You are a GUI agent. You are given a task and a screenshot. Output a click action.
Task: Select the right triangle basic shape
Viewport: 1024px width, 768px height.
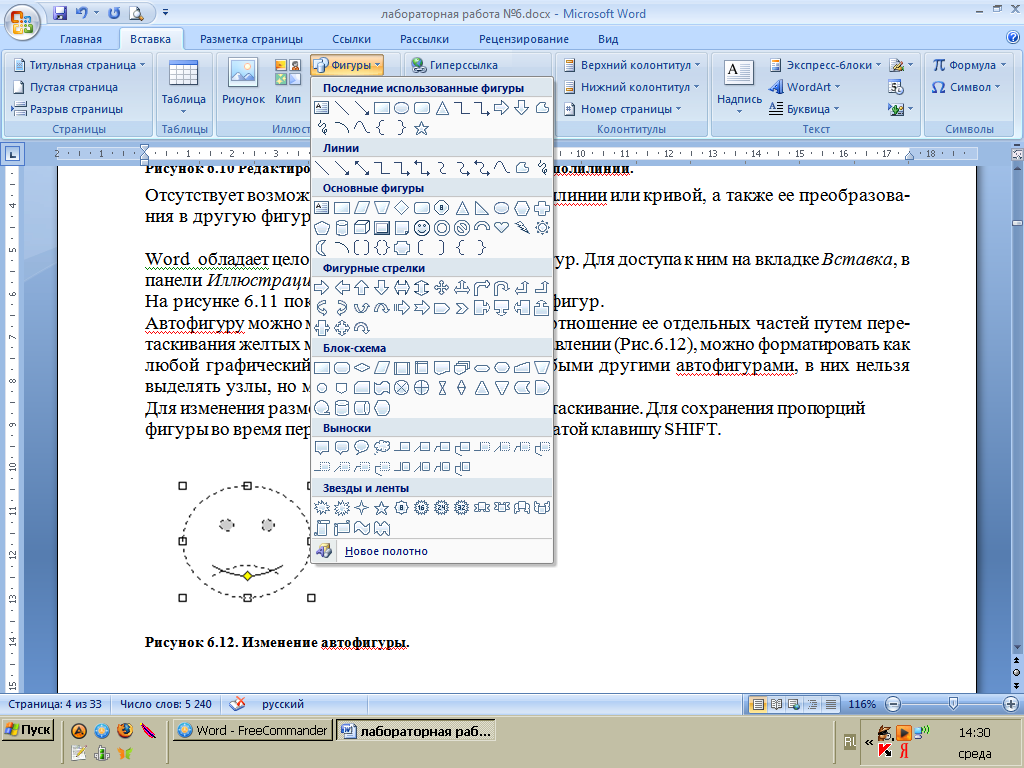pyautogui.click(x=482, y=208)
